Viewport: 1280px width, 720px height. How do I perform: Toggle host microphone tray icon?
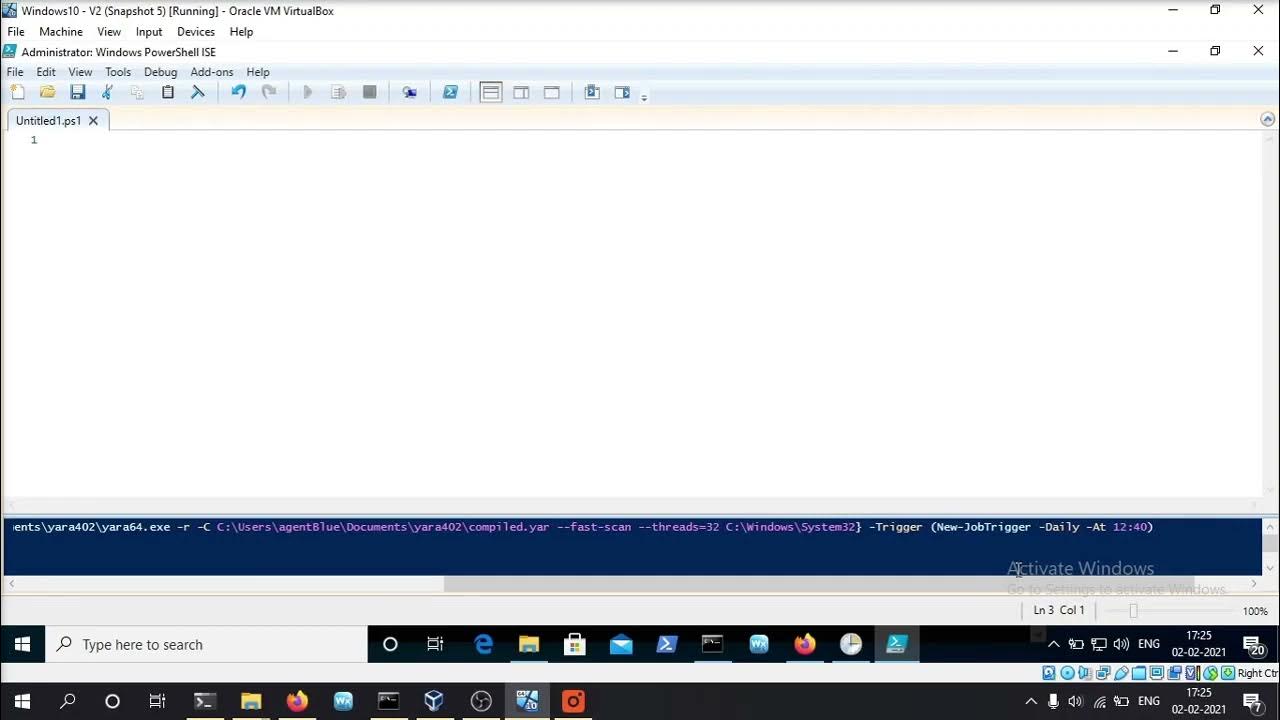click(1054, 701)
